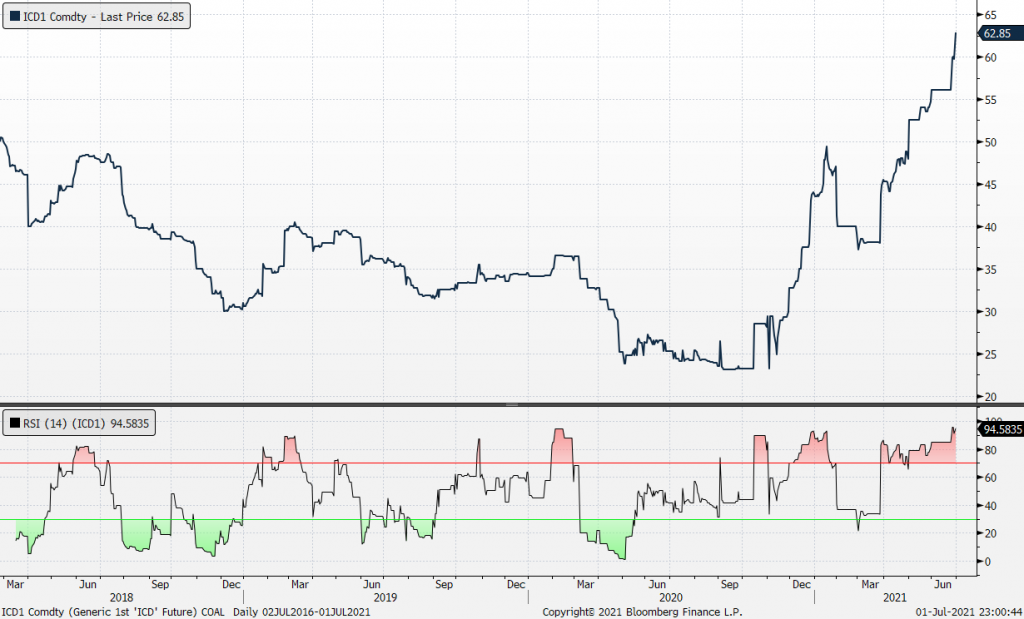Click the 80 RSI axis label

click(991, 450)
